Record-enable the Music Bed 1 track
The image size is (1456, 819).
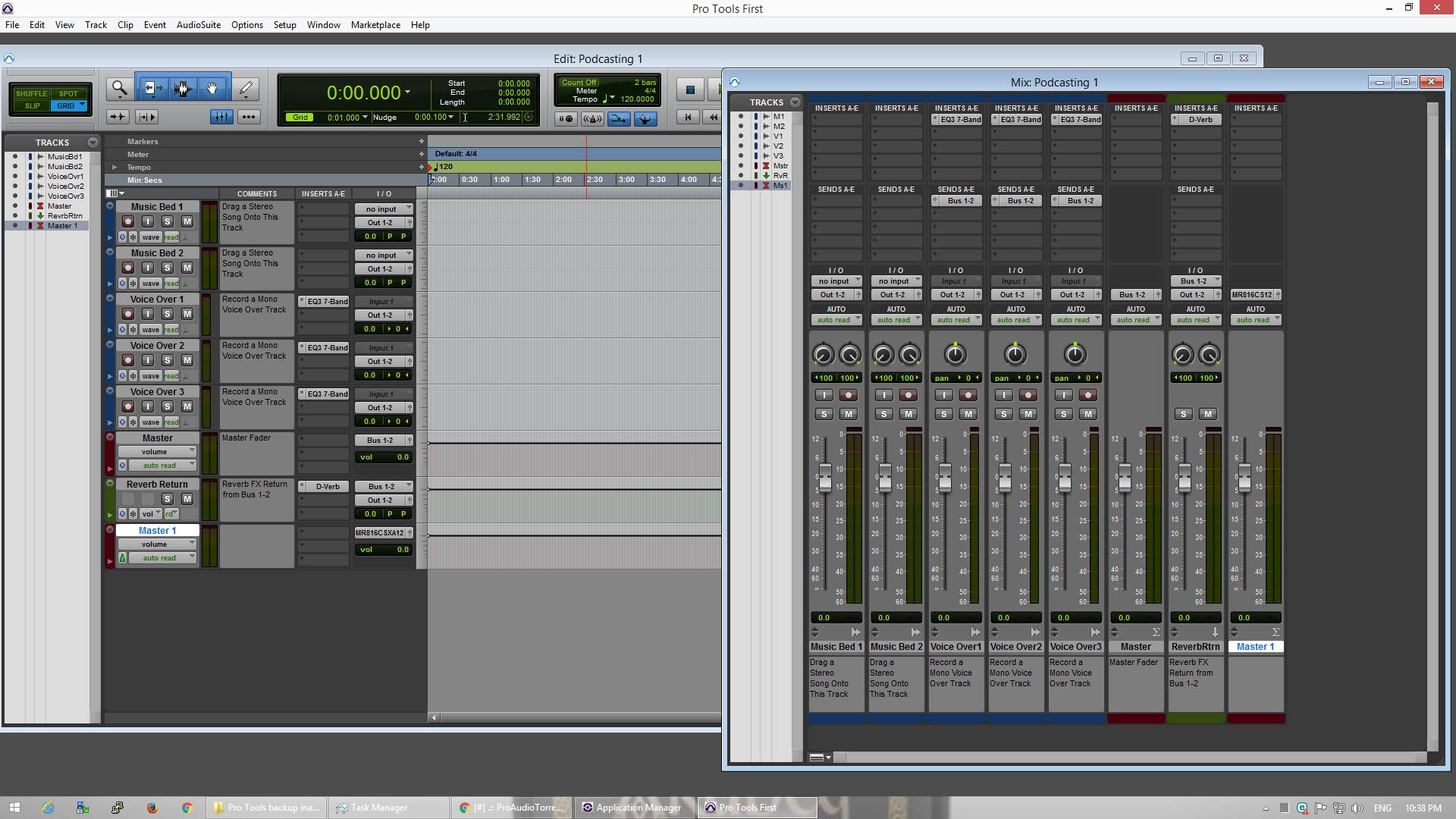(127, 221)
